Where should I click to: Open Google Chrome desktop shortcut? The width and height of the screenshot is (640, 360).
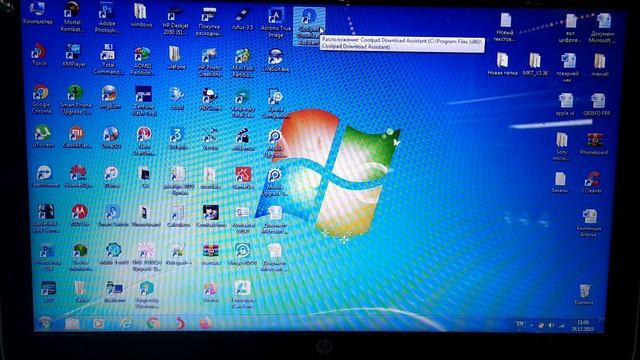41,98
